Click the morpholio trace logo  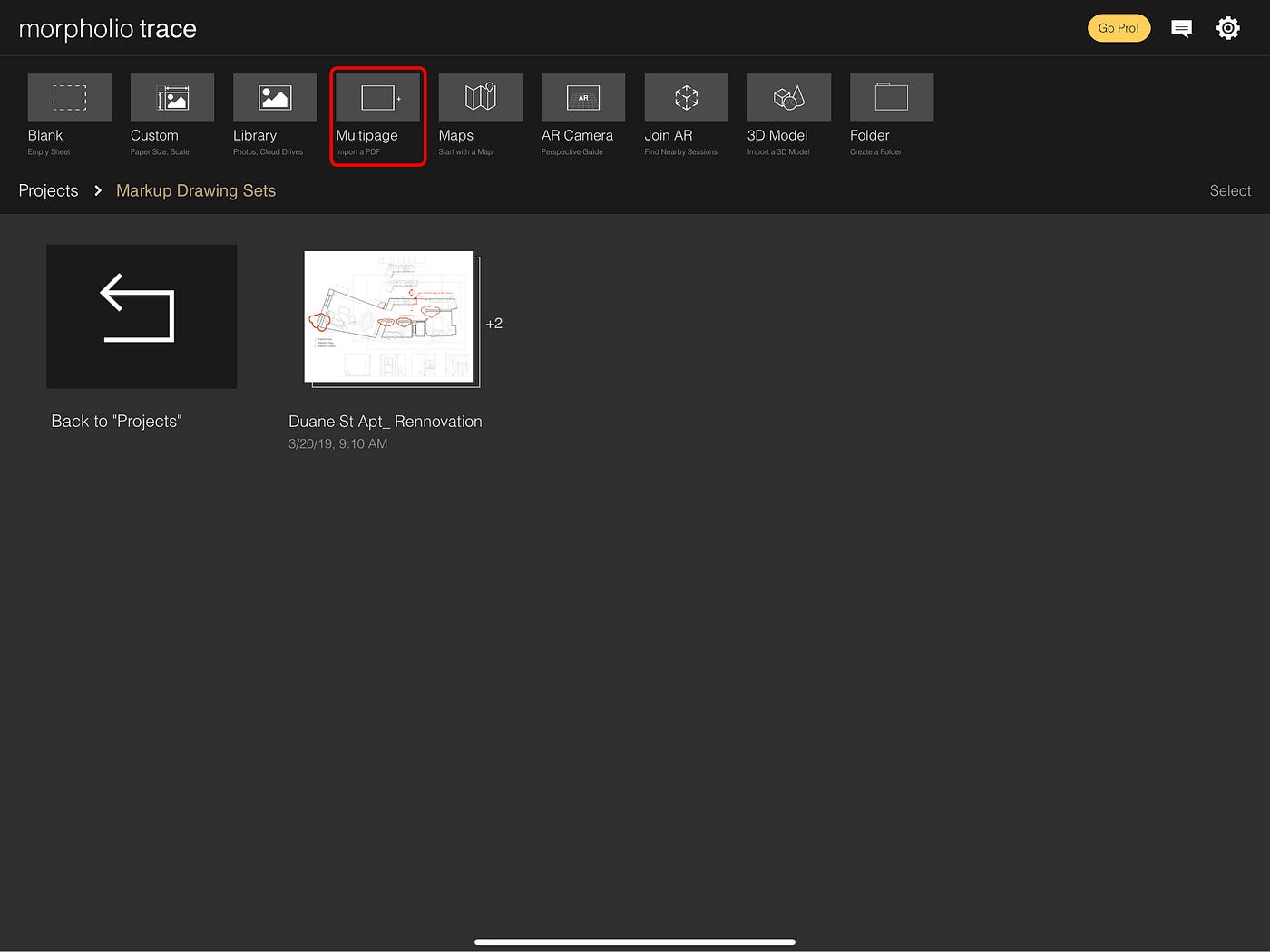click(x=107, y=29)
